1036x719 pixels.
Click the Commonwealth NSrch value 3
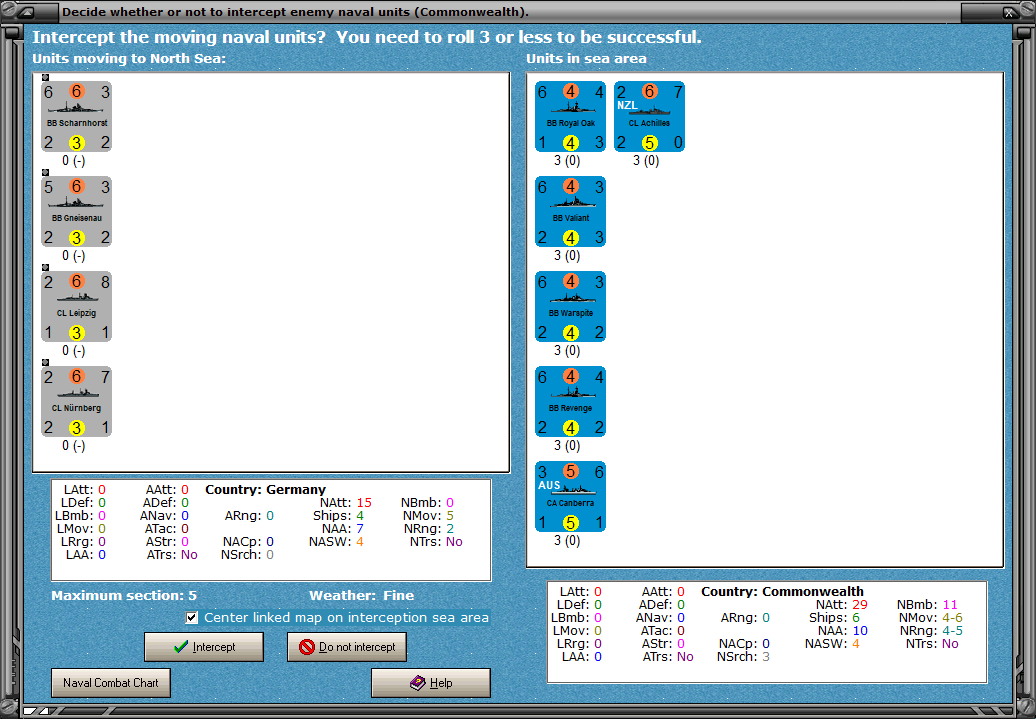766,657
